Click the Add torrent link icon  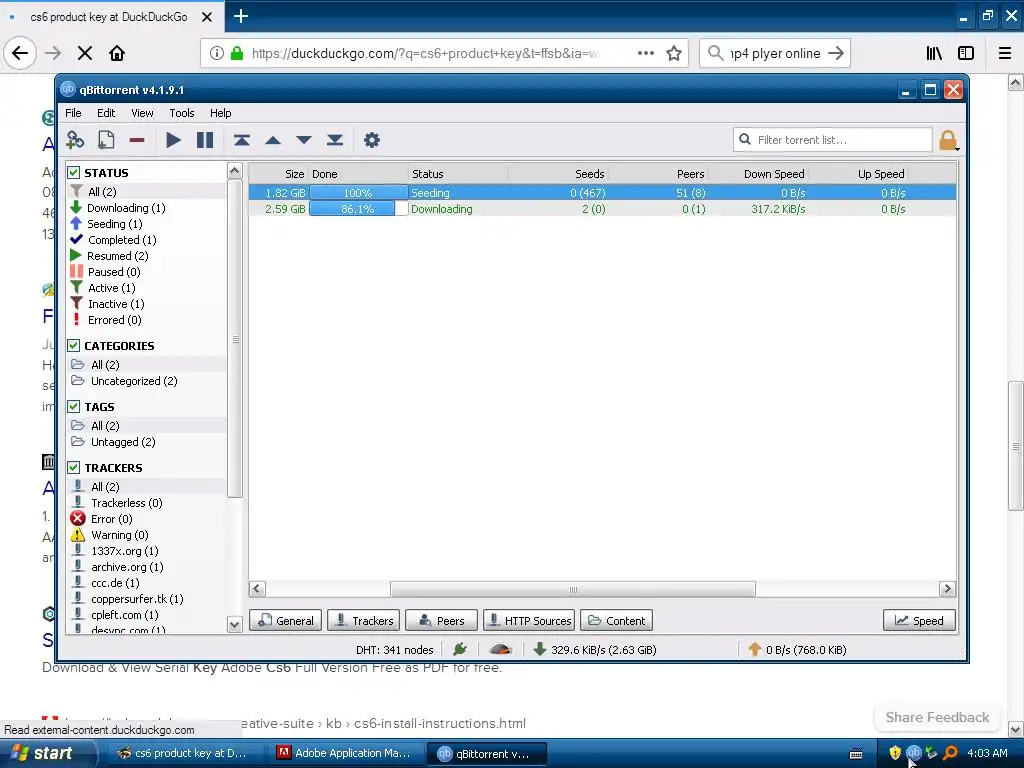(75, 140)
